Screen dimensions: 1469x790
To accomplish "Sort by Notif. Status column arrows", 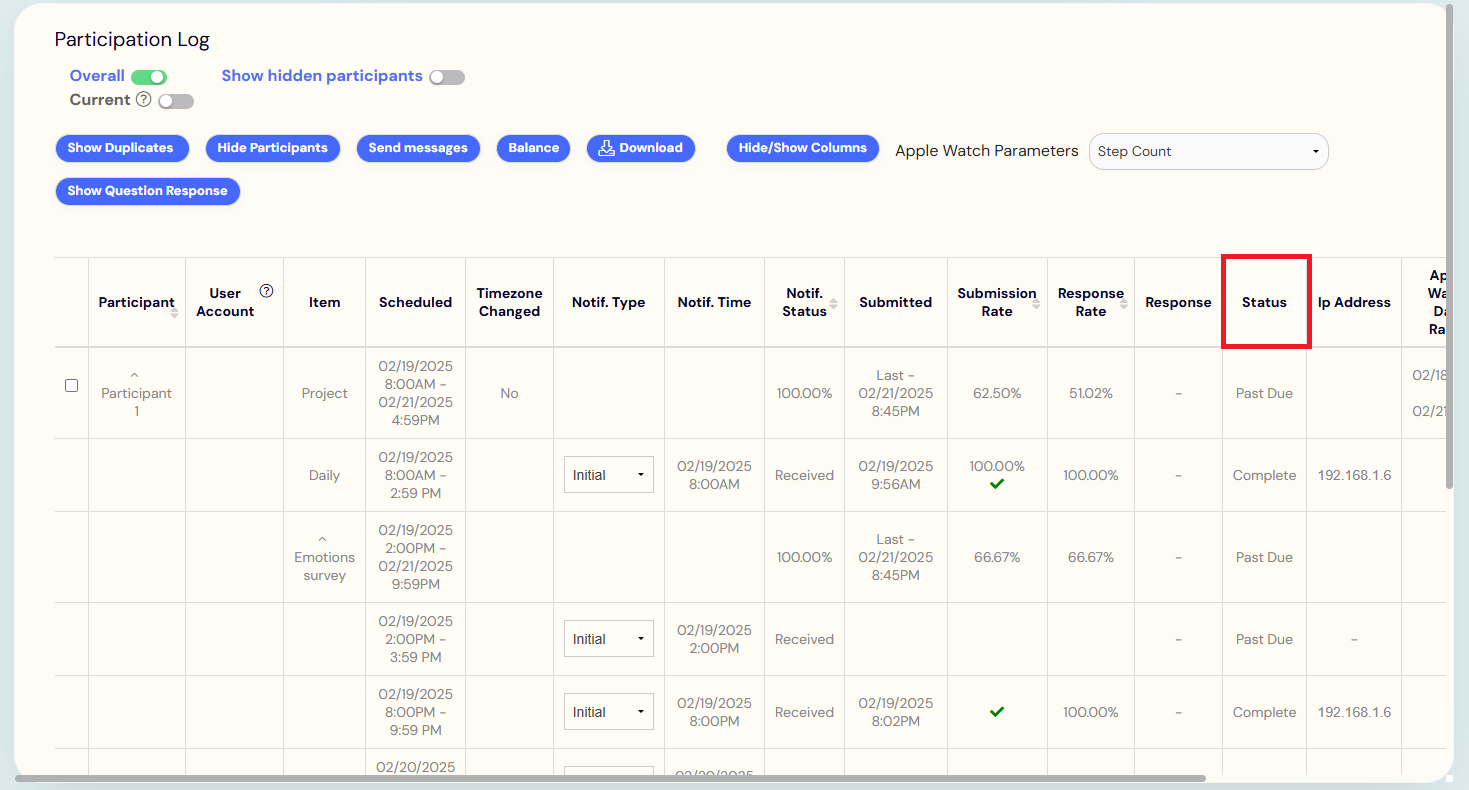I will click(x=833, y=303).
